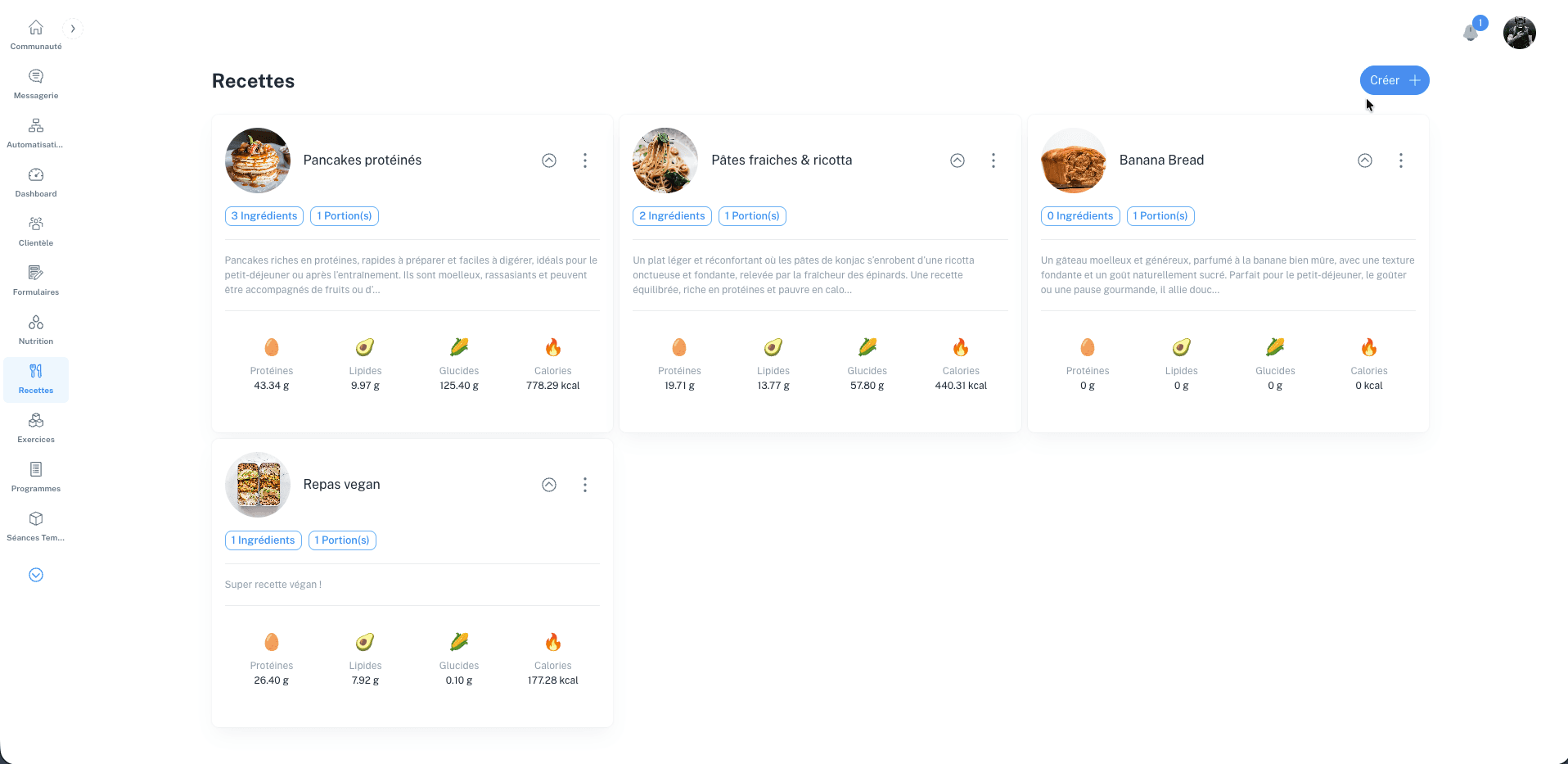This screenshot has width=1568, height=764.
Task: Open the notifications bell
Action: pyautogui.click(x=1471, y=33)
